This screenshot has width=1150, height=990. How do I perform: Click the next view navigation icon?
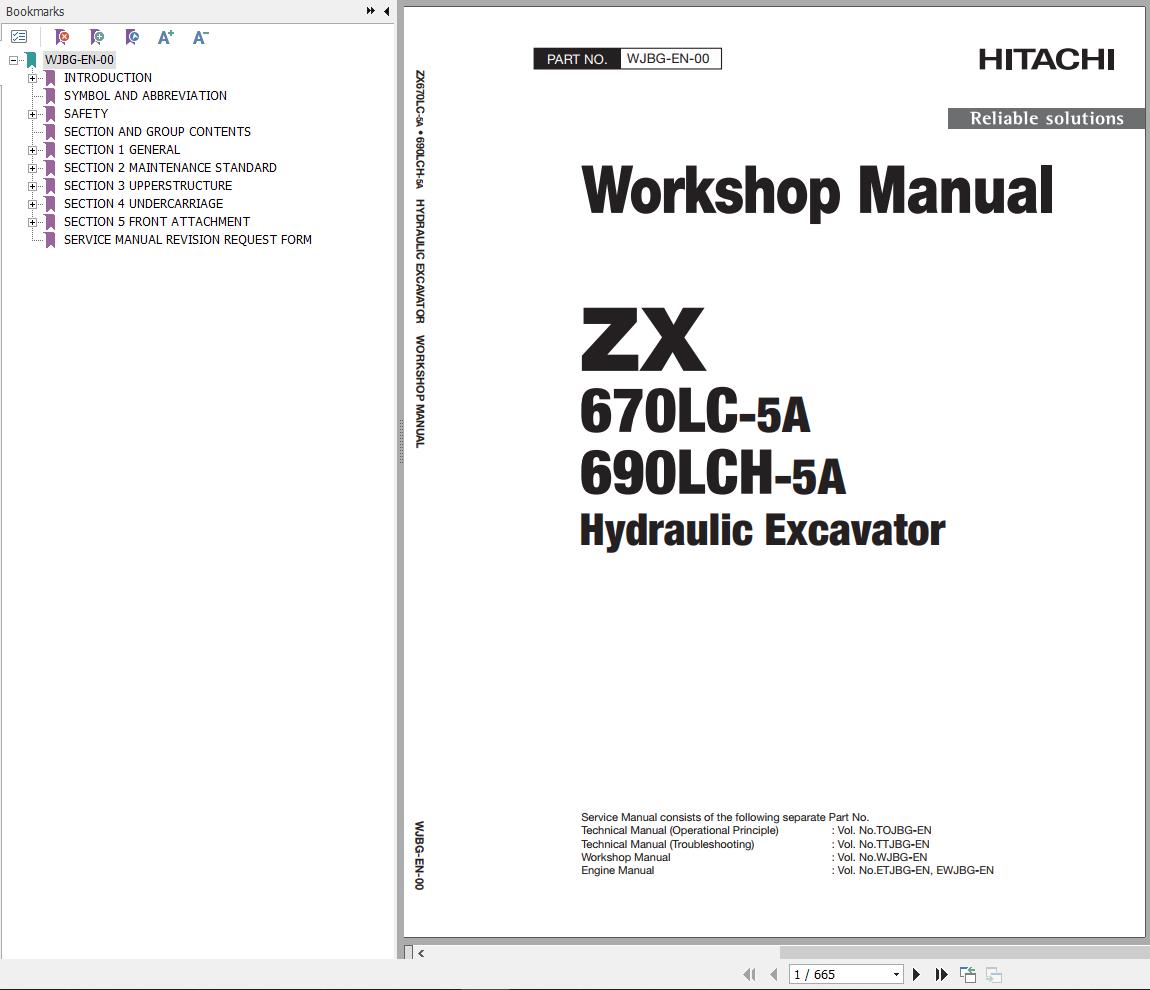994,975
